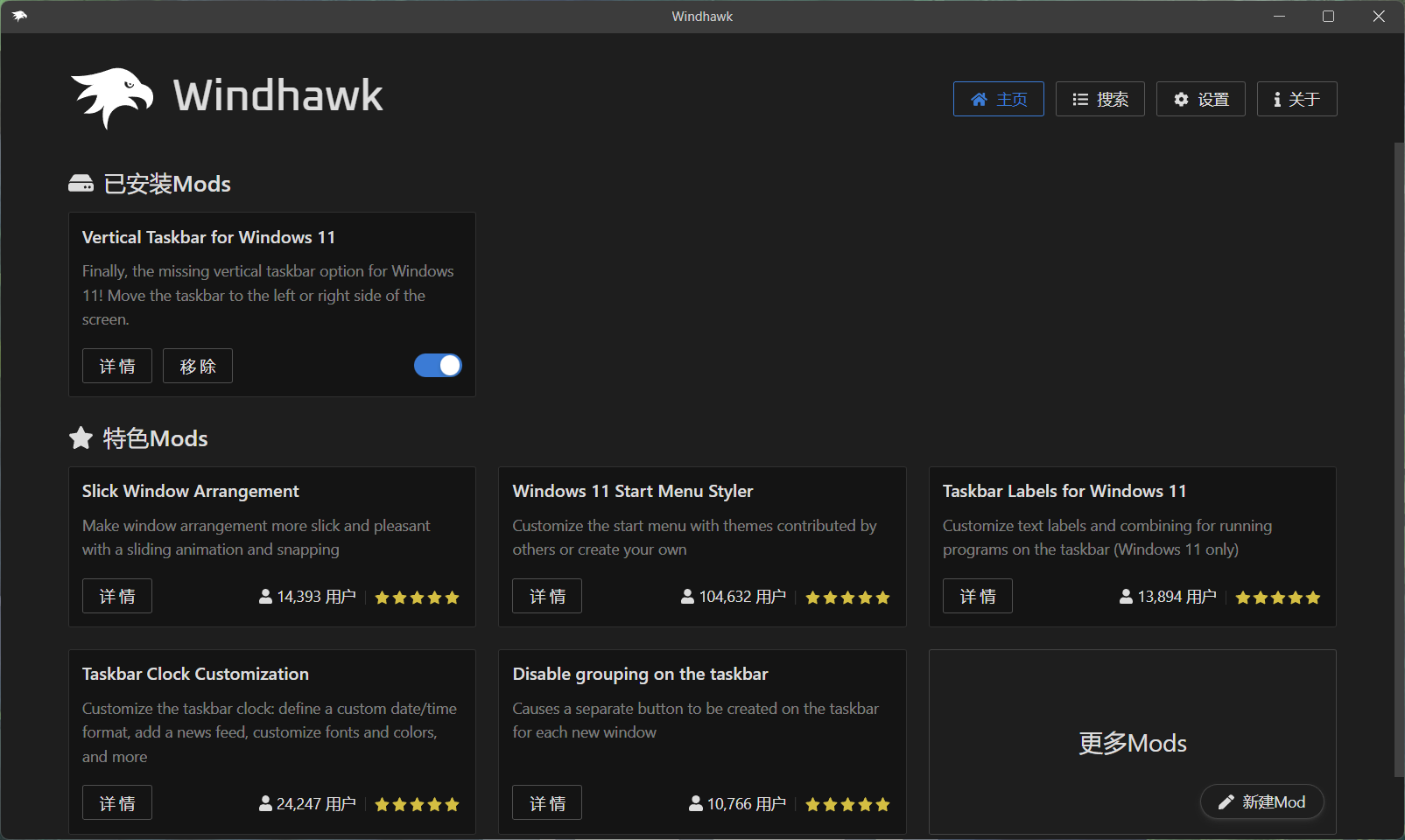Close the Windhawk window
The image size is (1405, 840).
[1379, 16]
